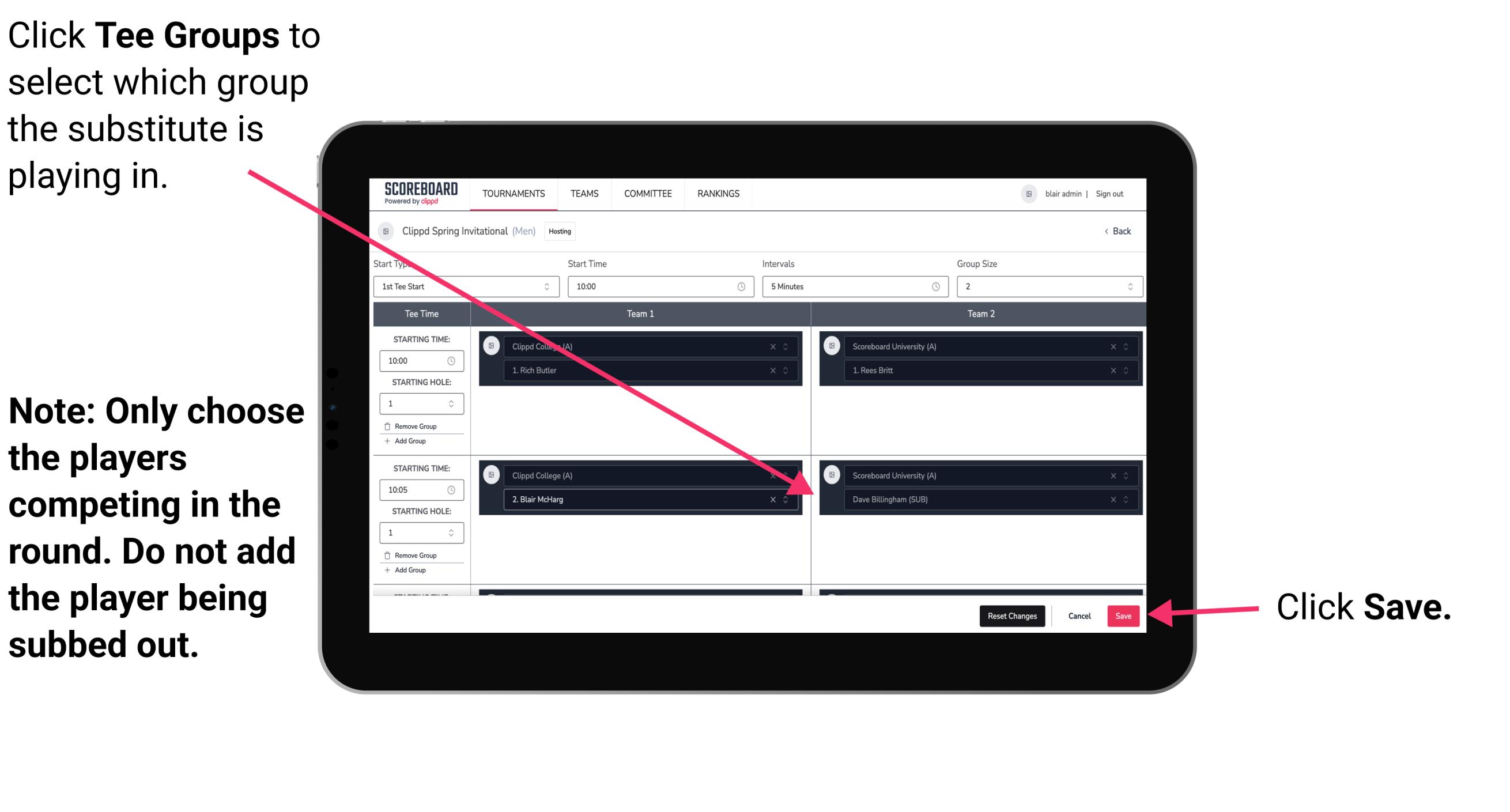Screen dimensions: 1510x812
Task: Click the X icon on Blair McHarg row
Action: point(775,499)
